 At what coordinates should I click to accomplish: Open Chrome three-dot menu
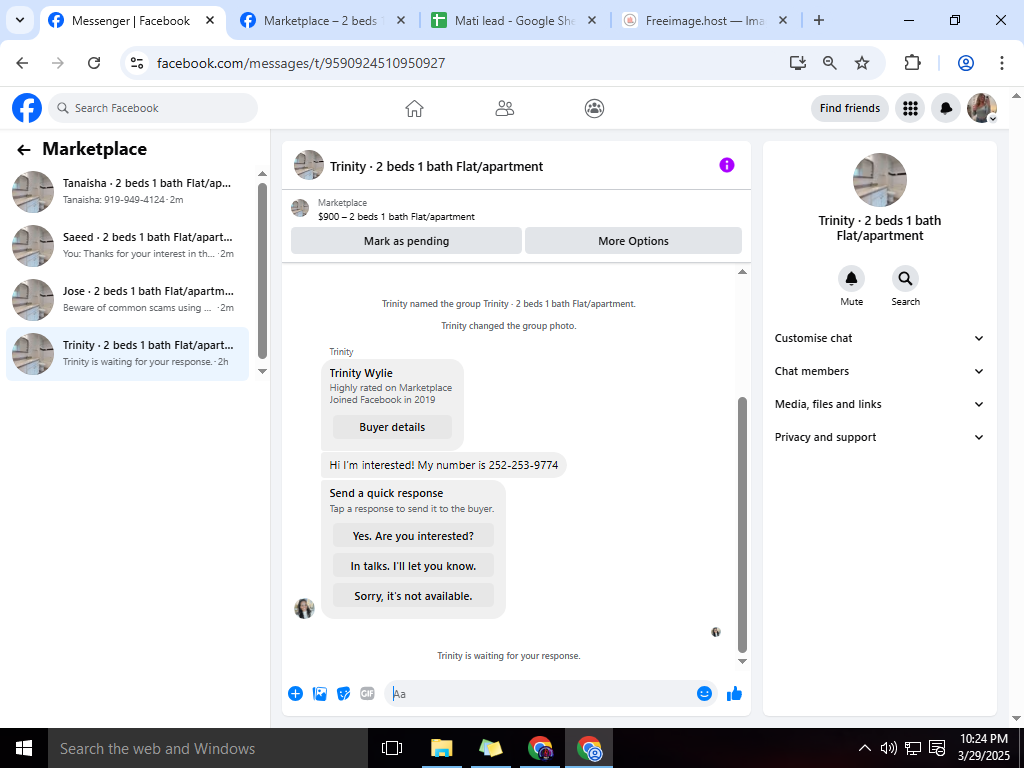coord(1002,63)
